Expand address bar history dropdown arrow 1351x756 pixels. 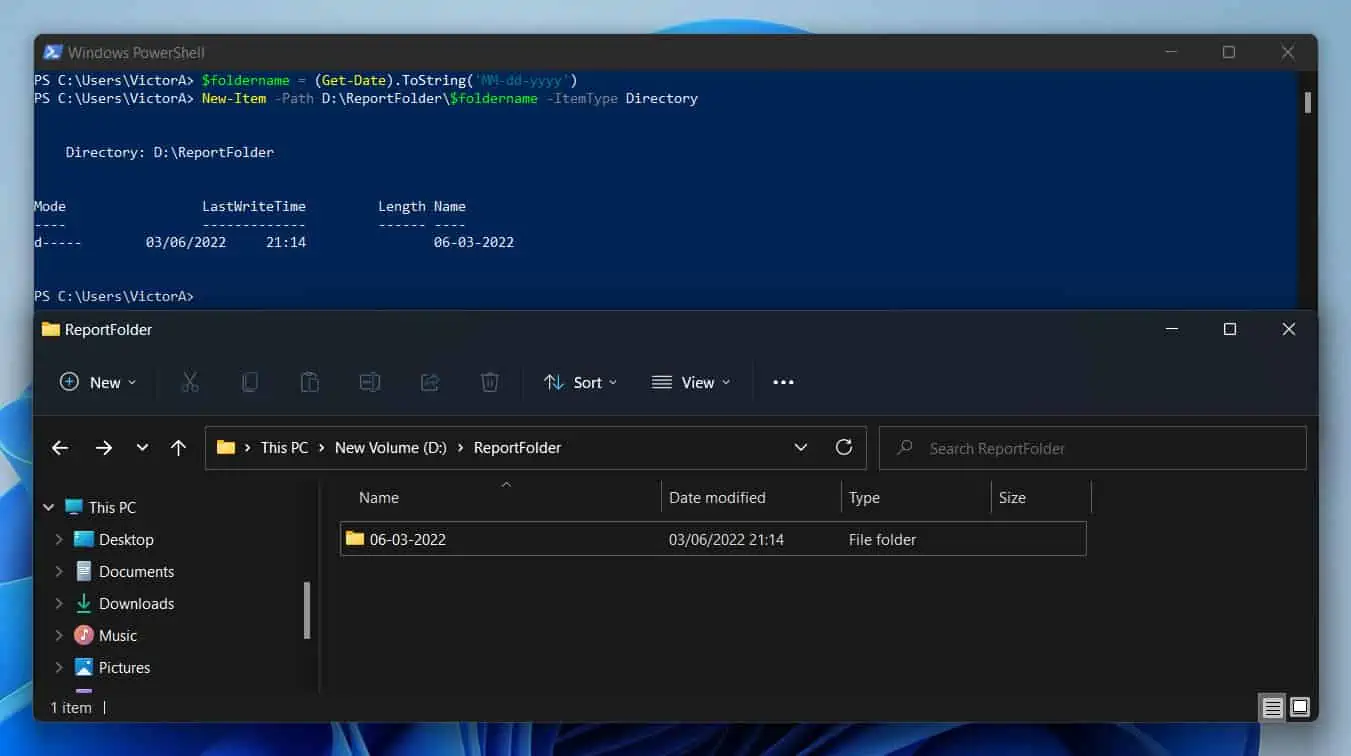pyautogui.click(x=801, y=448)
